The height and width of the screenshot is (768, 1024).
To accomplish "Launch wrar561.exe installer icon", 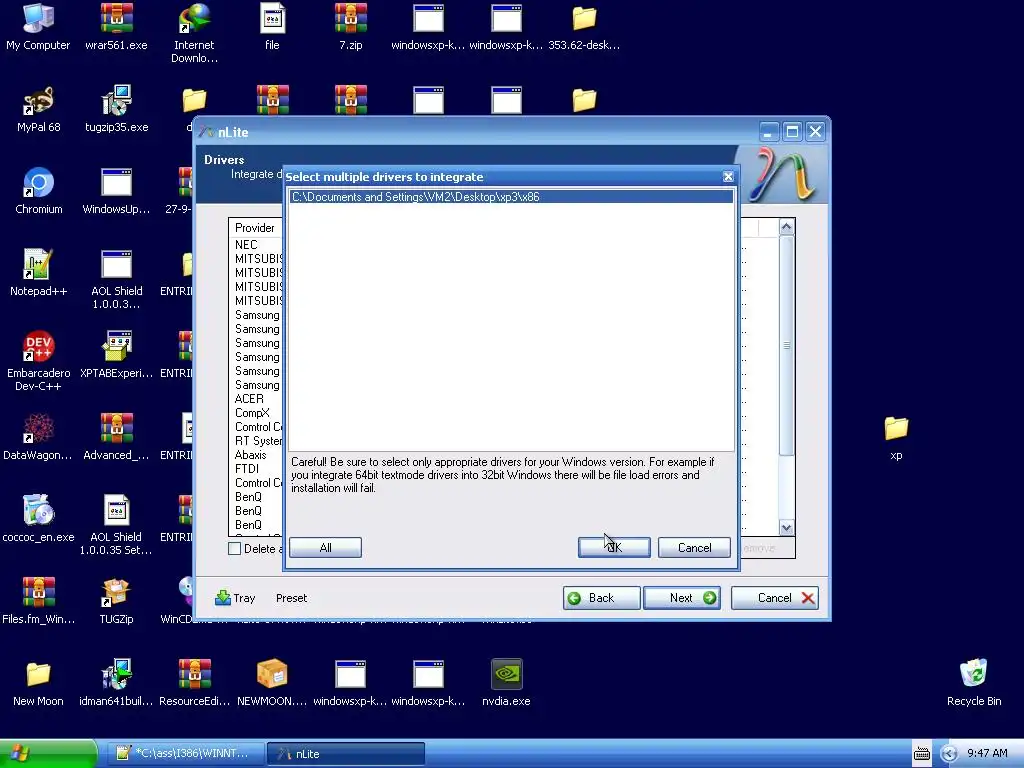I will point(116,27).
